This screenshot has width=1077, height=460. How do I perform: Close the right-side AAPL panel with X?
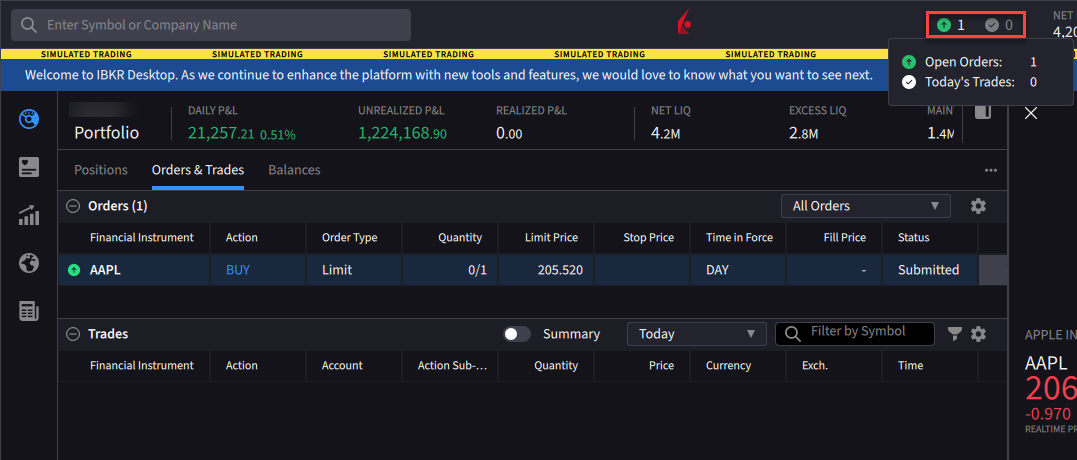(x=1031, y=113)
